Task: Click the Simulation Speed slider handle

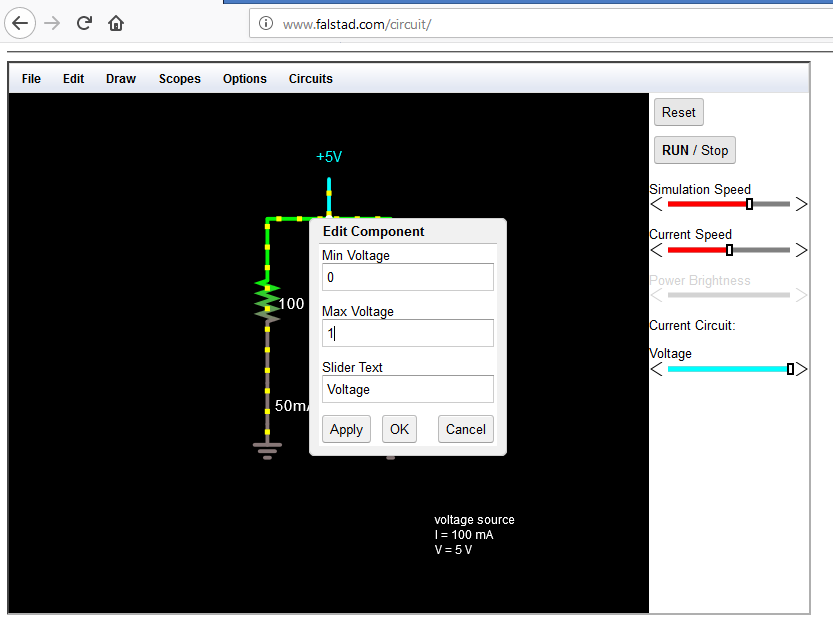Action: (x=749, y=204)
